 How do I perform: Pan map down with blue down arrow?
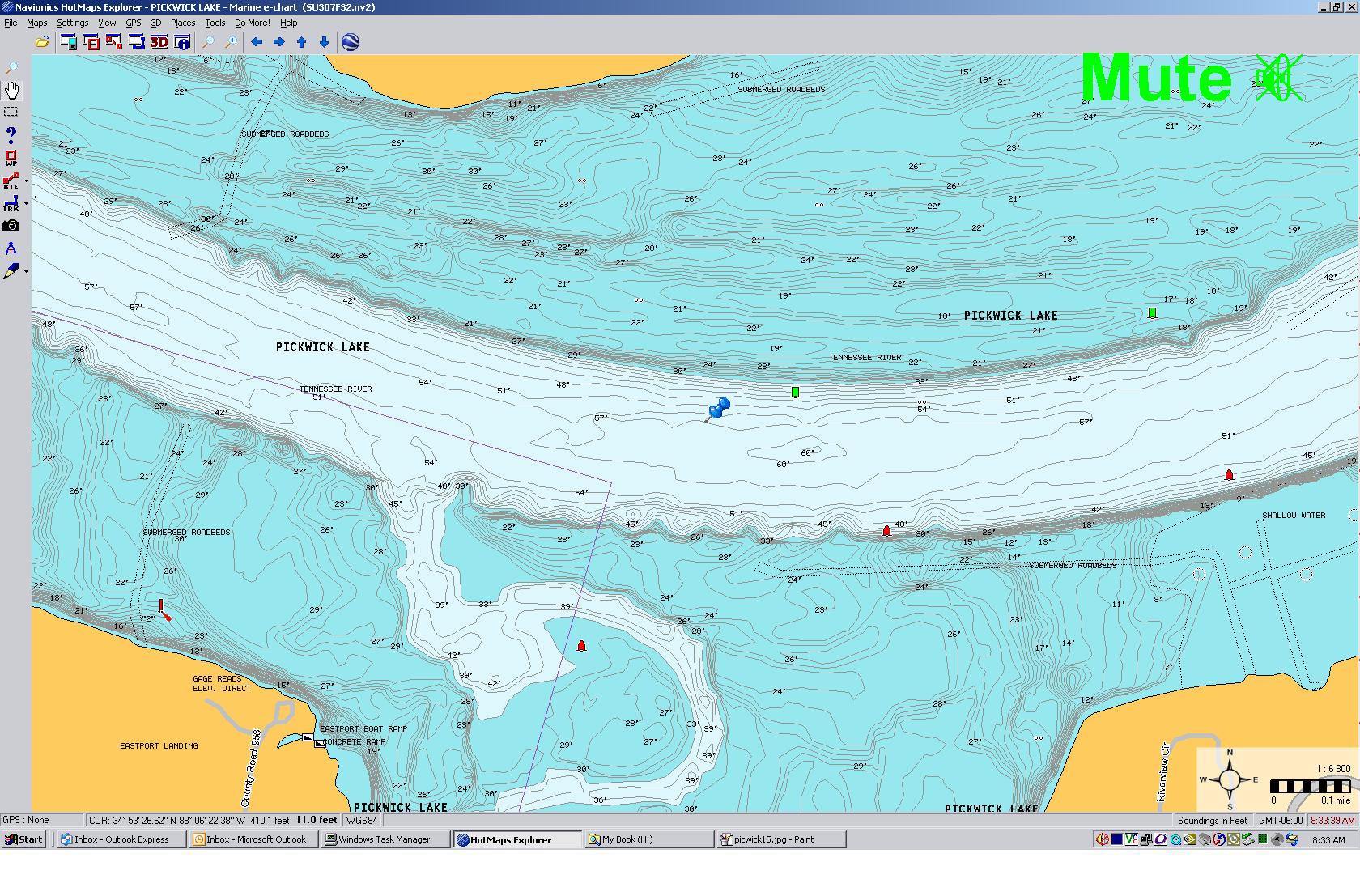(x=325, y=42)
